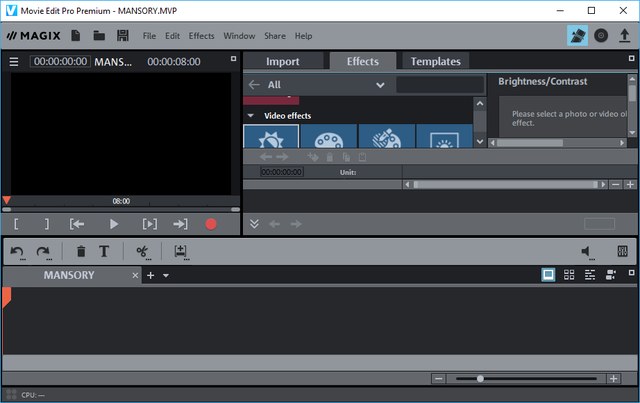The height and width of the screenshot is (403, 640).
Task: Click the effects search input field
Action: click(x=438, y=85)
